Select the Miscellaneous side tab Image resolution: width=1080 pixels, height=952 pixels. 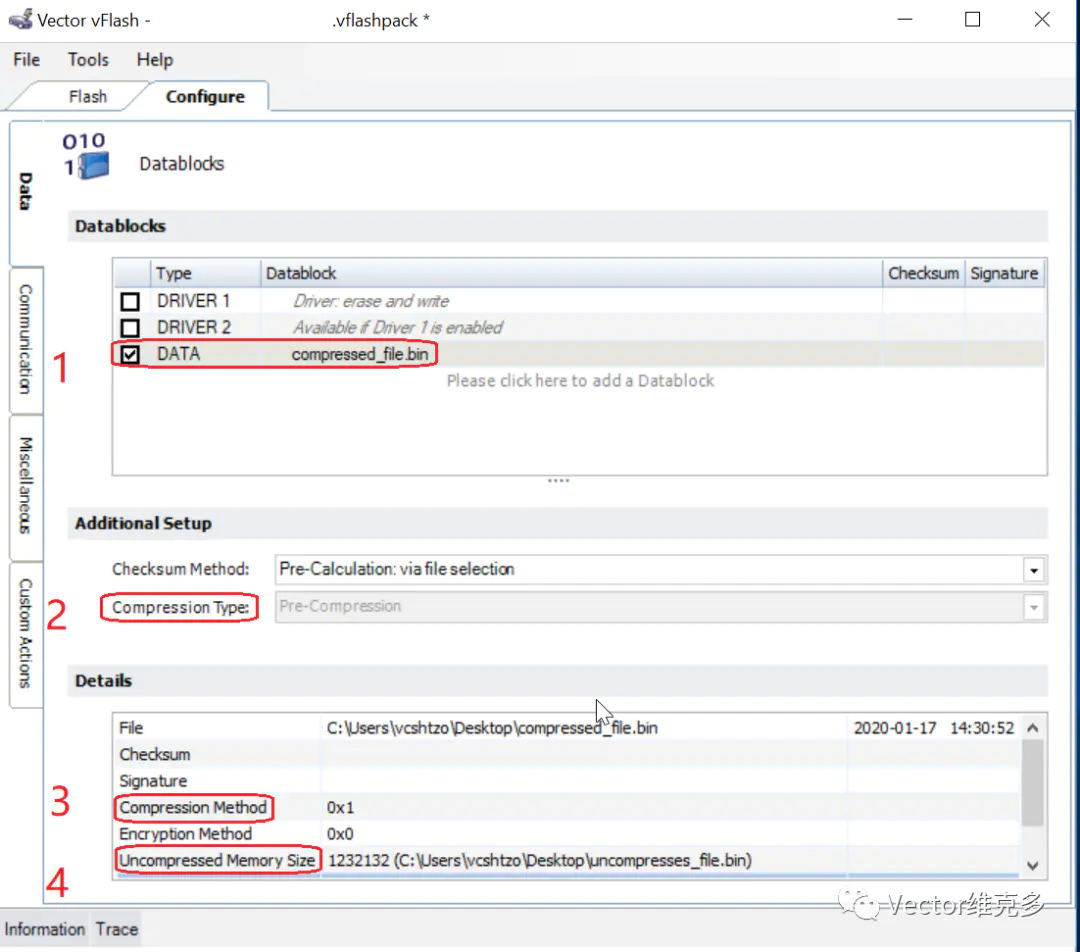pyautogui.click(x=26, y=485)
